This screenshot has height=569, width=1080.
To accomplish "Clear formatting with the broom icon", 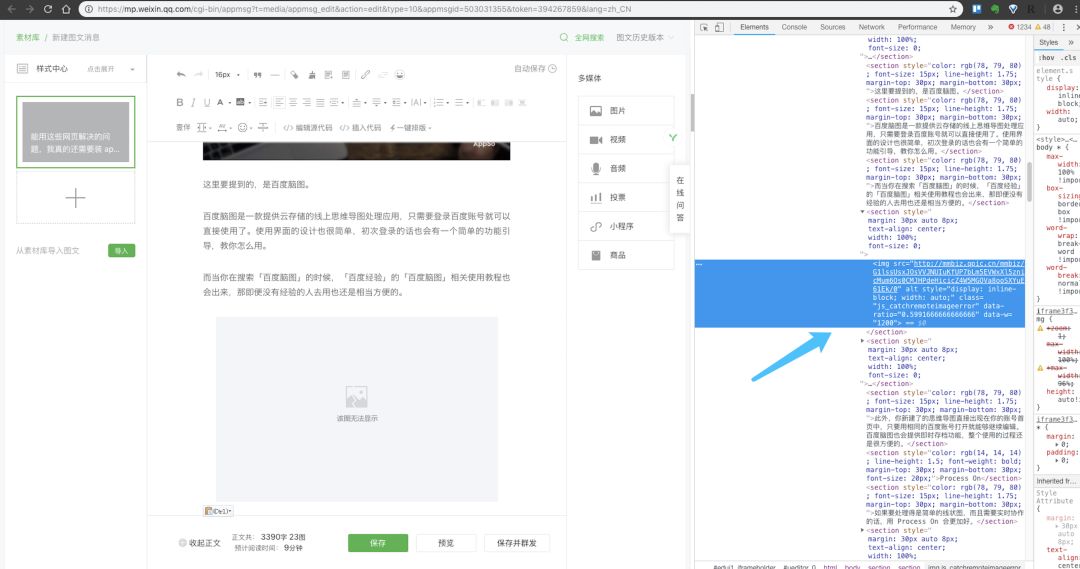I will (x=311, y=74).
